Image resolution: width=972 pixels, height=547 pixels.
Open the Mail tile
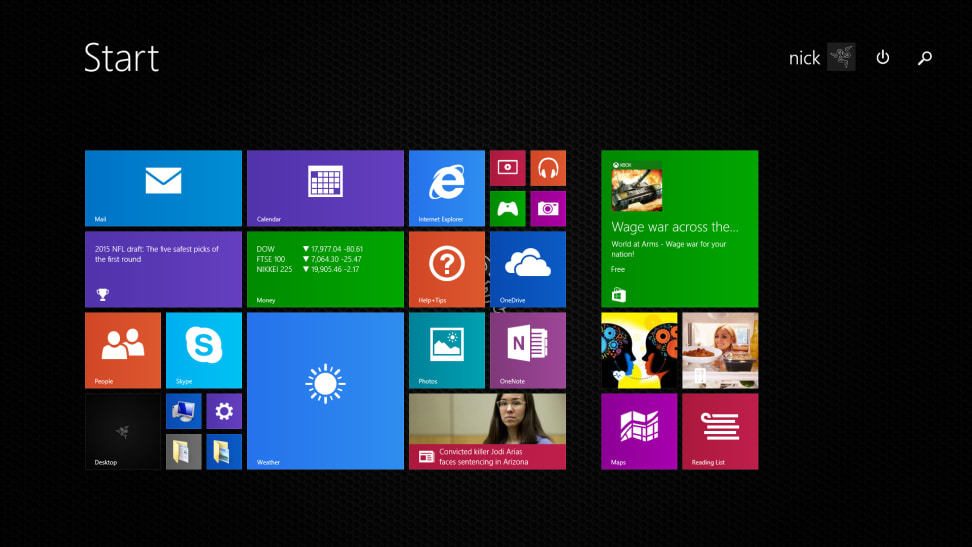163,188
